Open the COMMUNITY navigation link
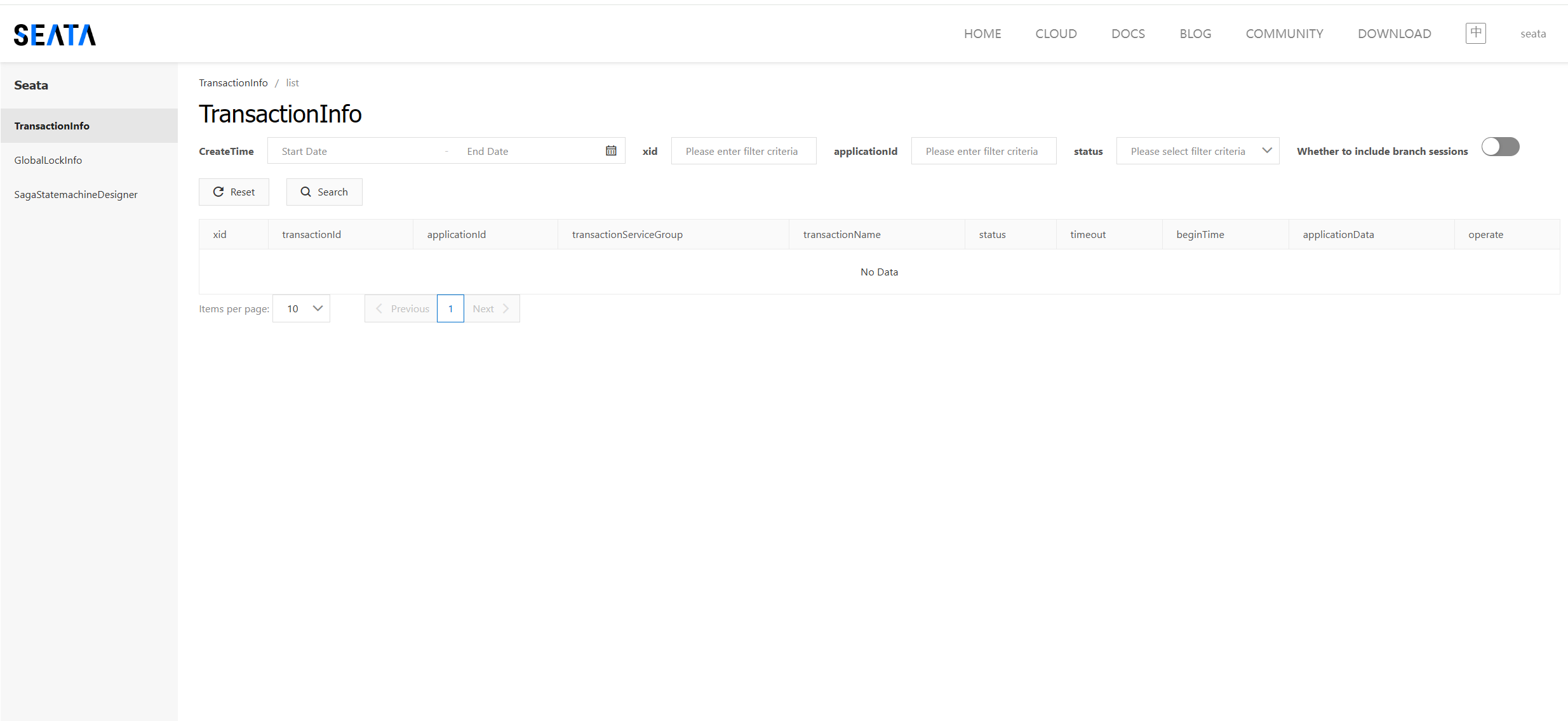The height and width of the screenshot is (721, 1568). [1284, 34]
